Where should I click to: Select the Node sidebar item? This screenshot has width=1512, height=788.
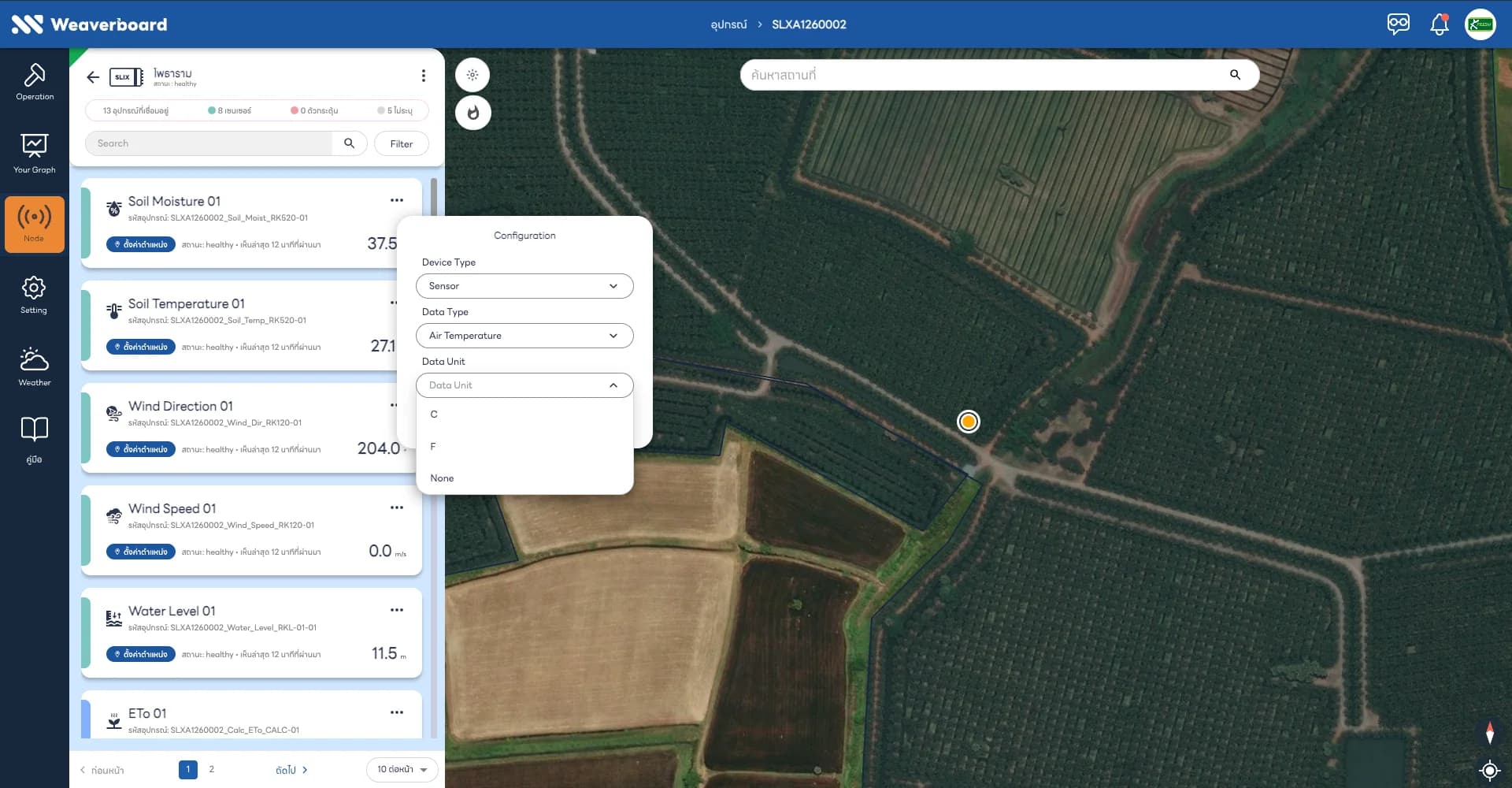point(35,225)
